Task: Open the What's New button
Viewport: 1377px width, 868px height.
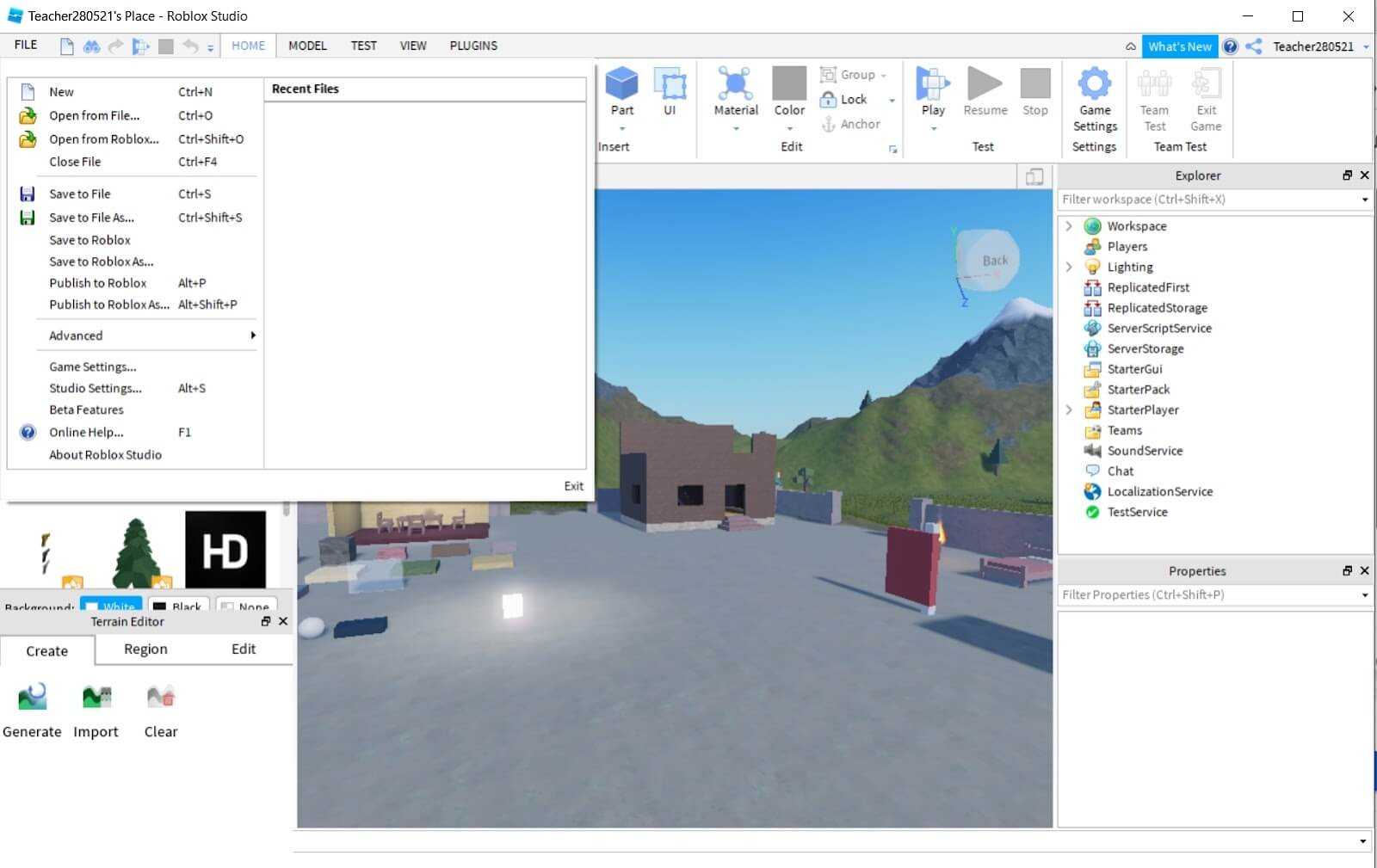Action: 1179,46
